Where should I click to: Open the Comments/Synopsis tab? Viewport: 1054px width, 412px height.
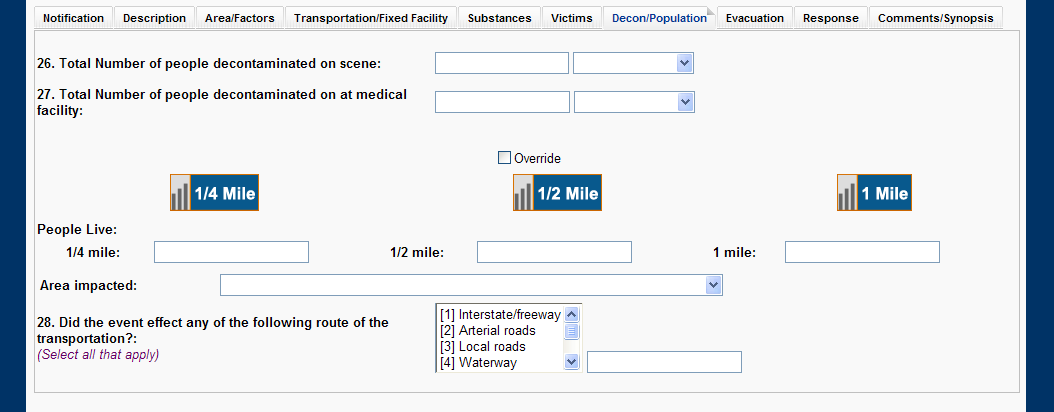pos(935,18)
